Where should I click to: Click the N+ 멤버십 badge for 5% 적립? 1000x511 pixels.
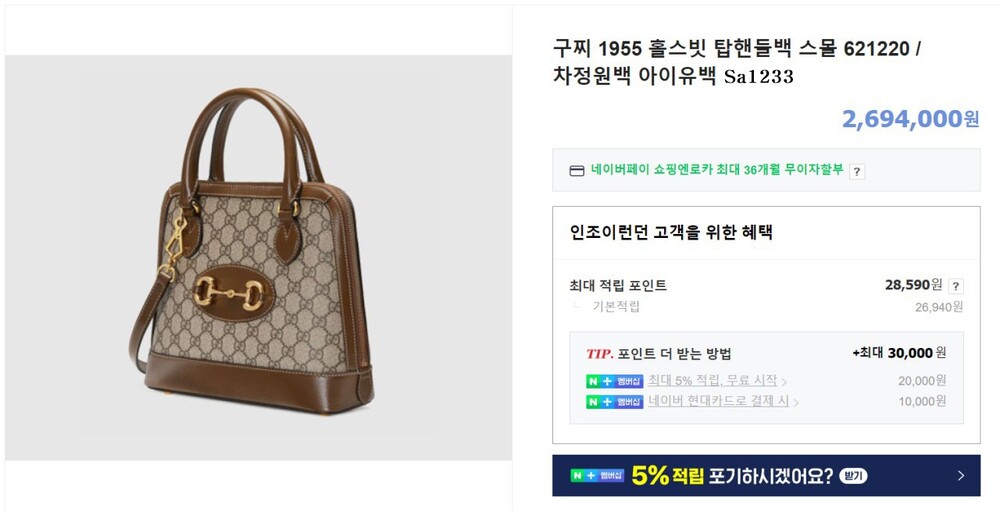pos(614,381)
